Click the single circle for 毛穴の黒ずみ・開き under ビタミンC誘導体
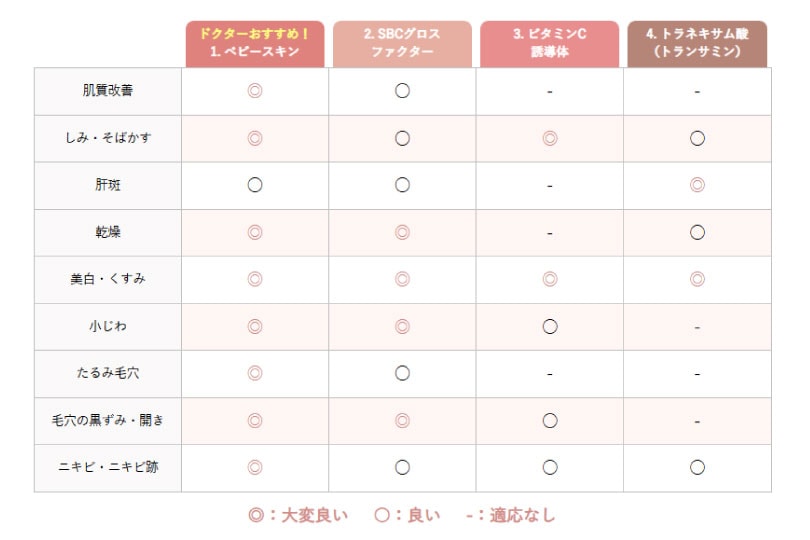This screenshot has height=540, width=810. coord(550,421)
